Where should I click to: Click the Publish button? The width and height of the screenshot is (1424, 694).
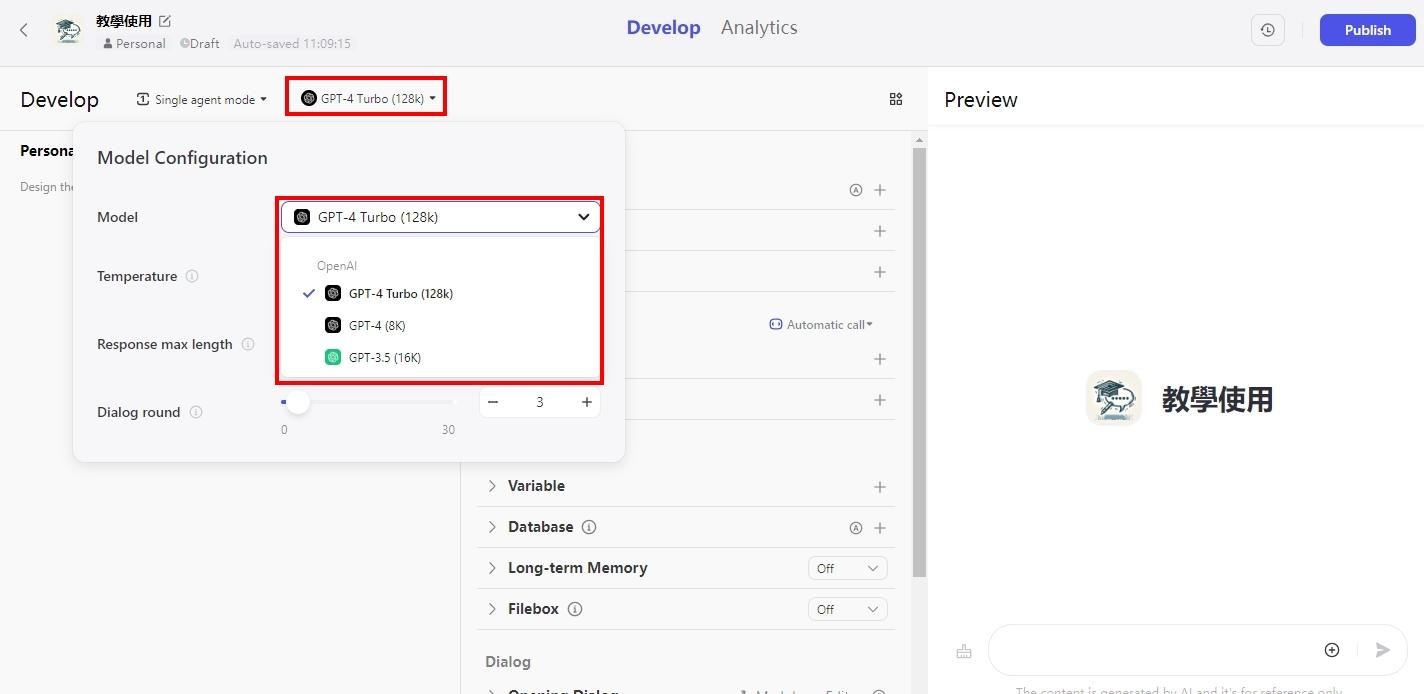(x=1367, y=30)
